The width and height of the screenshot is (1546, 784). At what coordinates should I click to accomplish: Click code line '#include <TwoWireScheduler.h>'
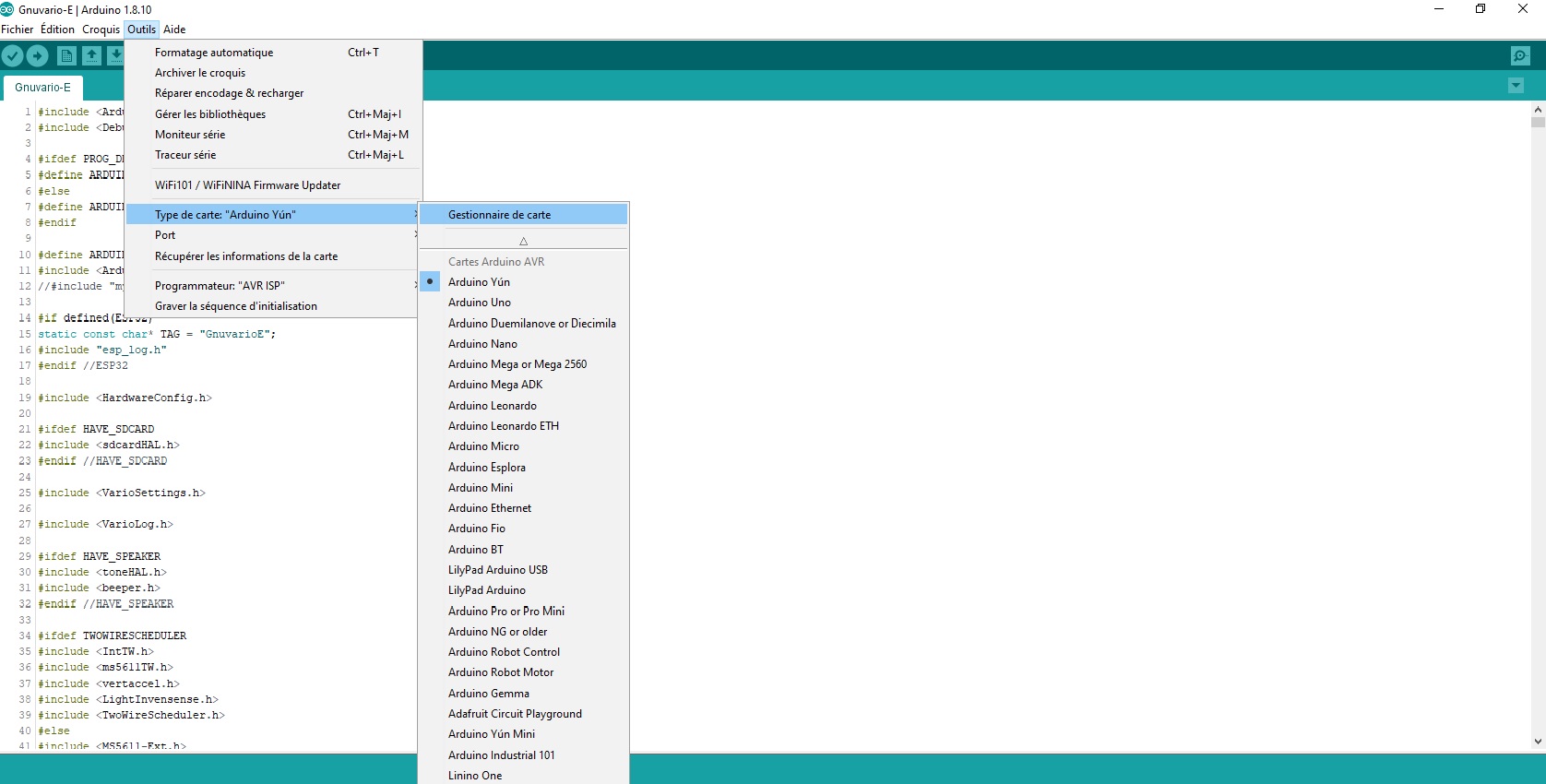coord(131,716)
